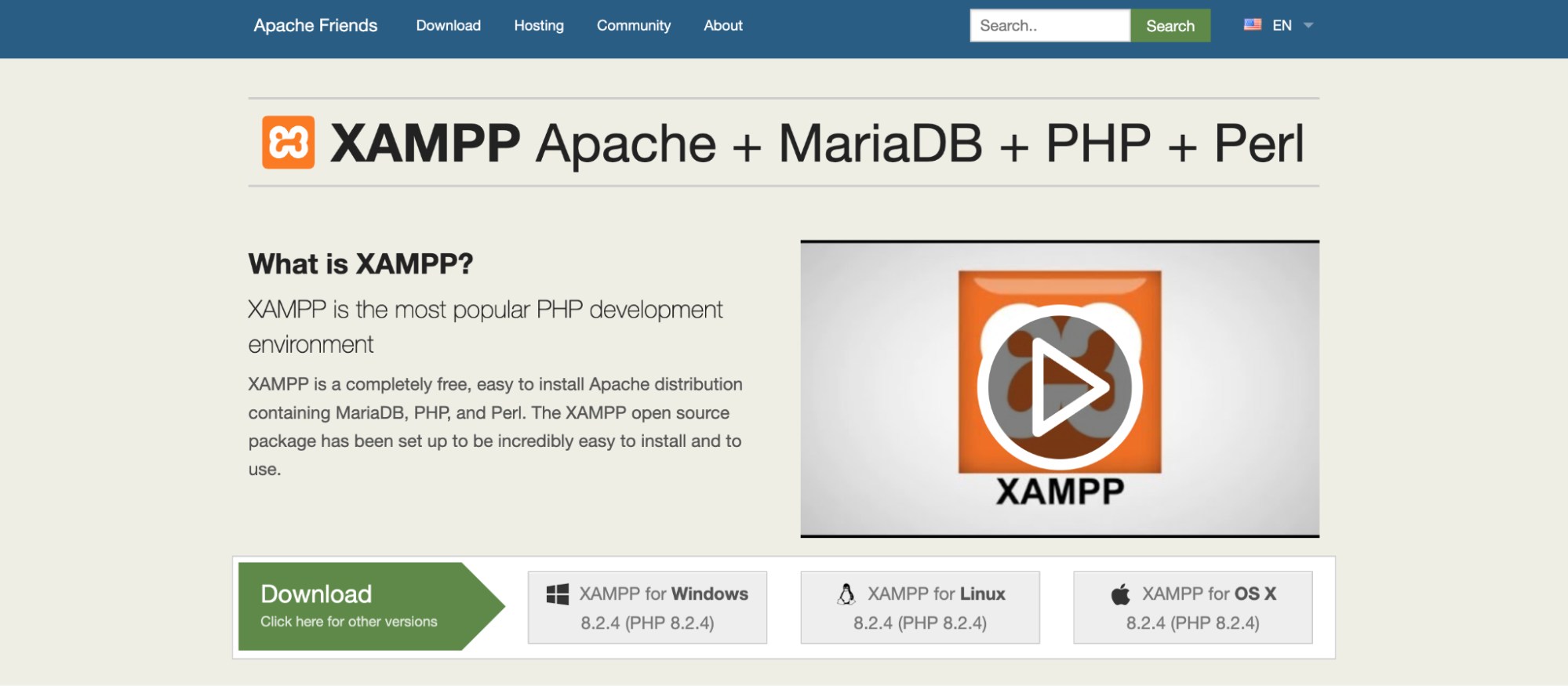Click the US flag language icon

click(1253, 24)
